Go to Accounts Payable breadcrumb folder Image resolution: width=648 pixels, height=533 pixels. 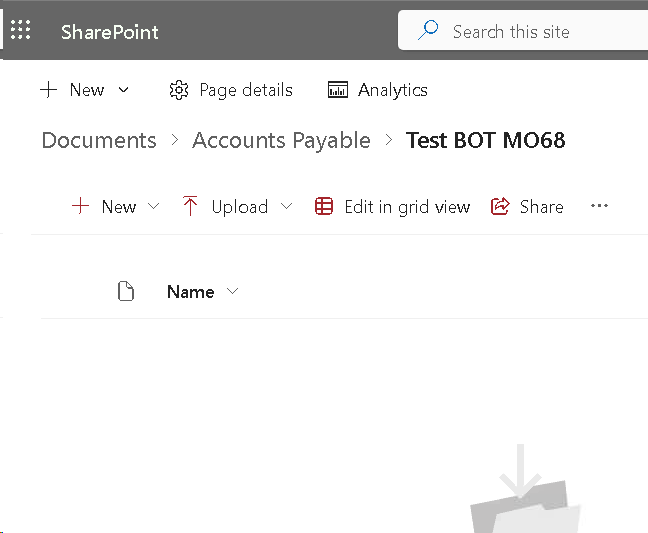tap(281, 141)
